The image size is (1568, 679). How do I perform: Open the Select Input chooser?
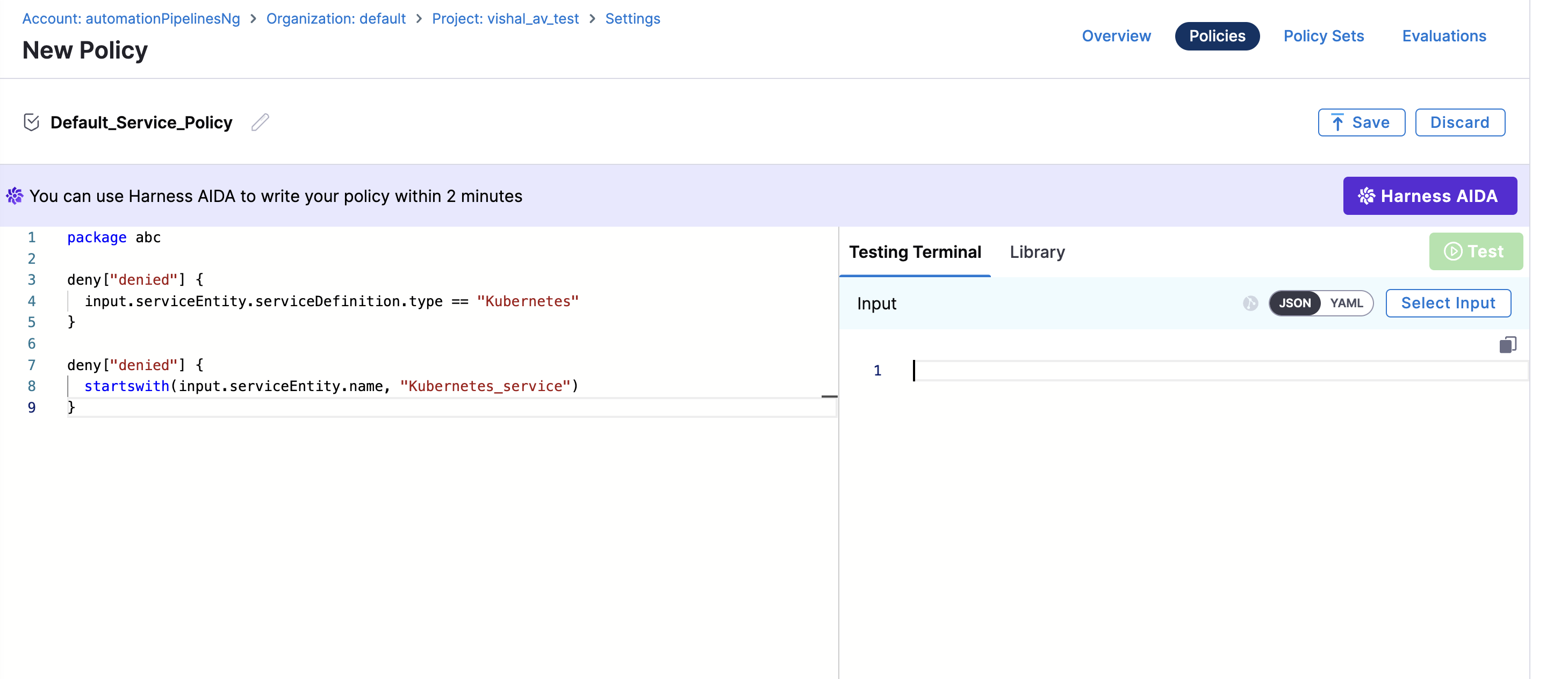coord(1448,303)
